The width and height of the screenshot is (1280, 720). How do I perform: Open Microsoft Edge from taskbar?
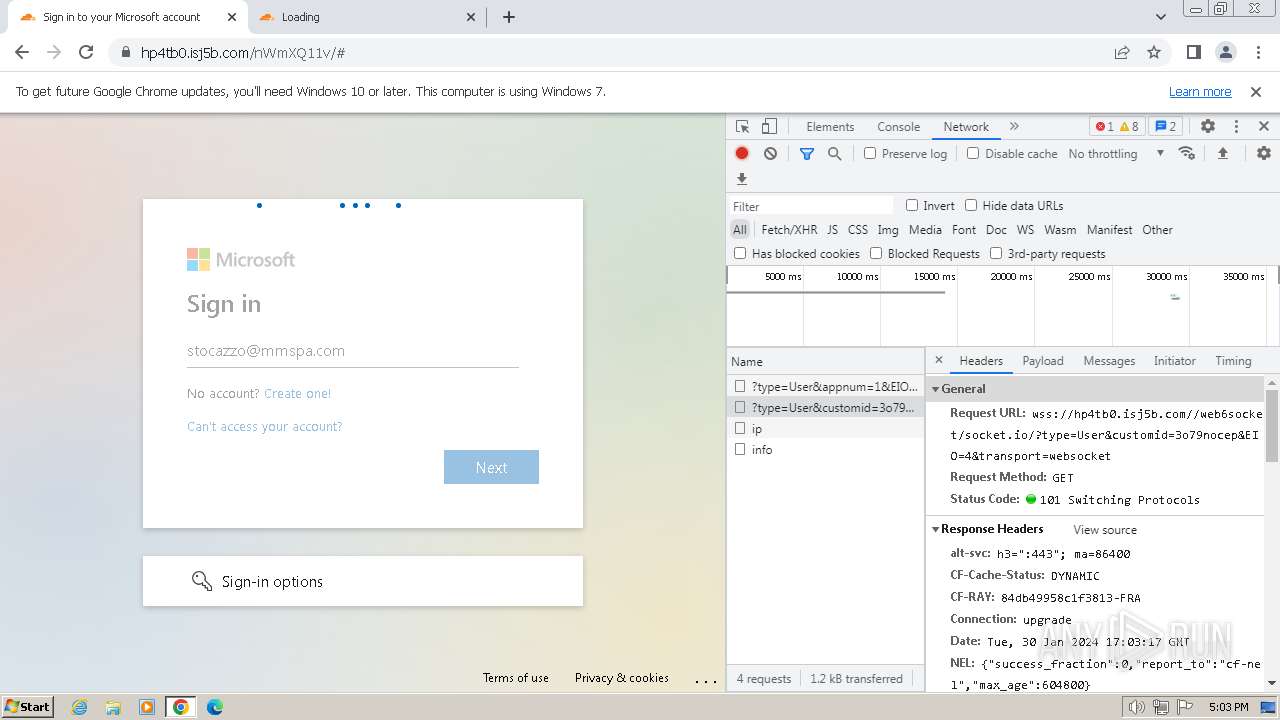point(214,707)
